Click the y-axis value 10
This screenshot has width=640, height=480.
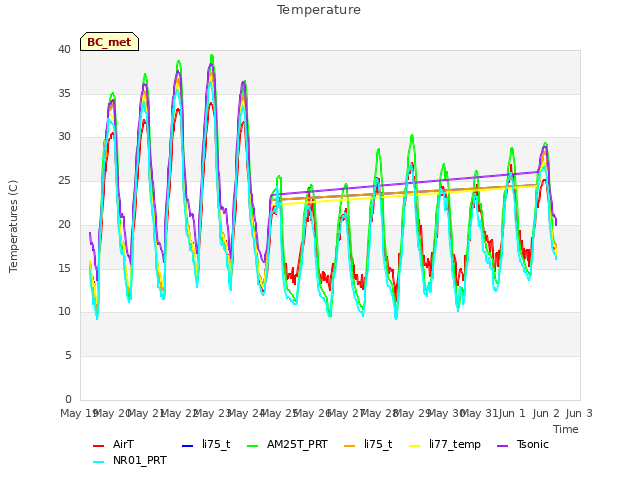click(x=64, y=312)
